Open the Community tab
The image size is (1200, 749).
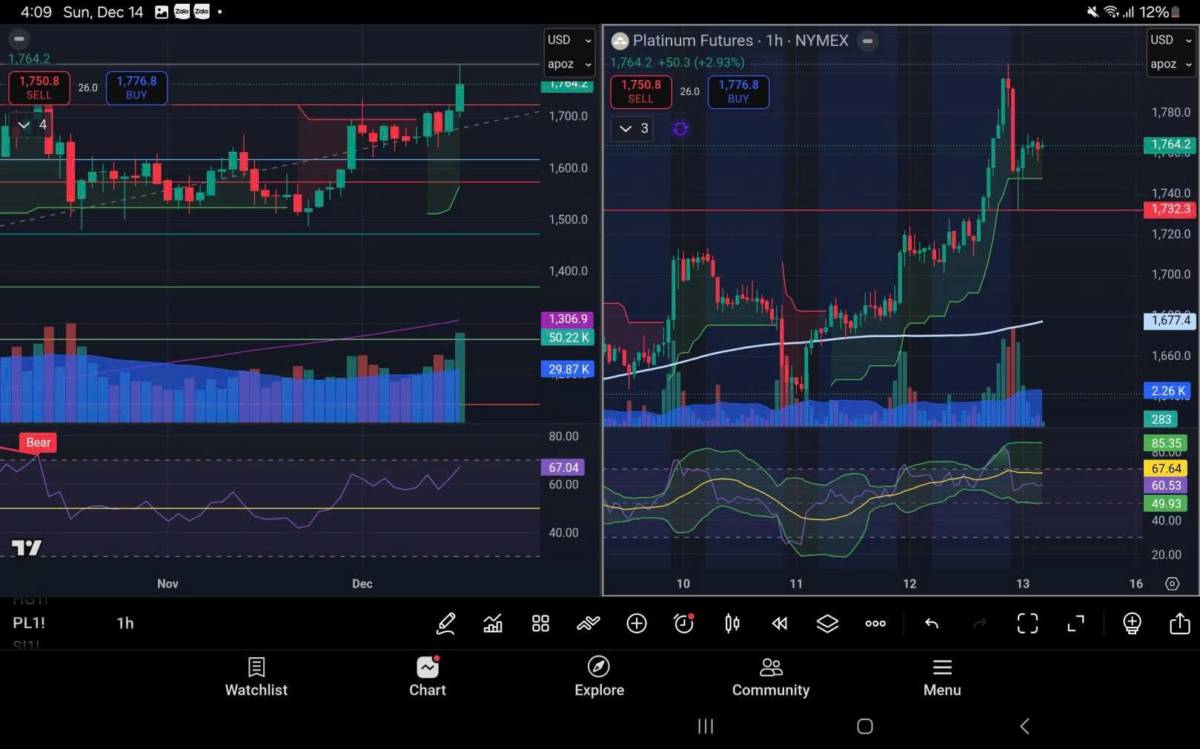tap(771, 677)
